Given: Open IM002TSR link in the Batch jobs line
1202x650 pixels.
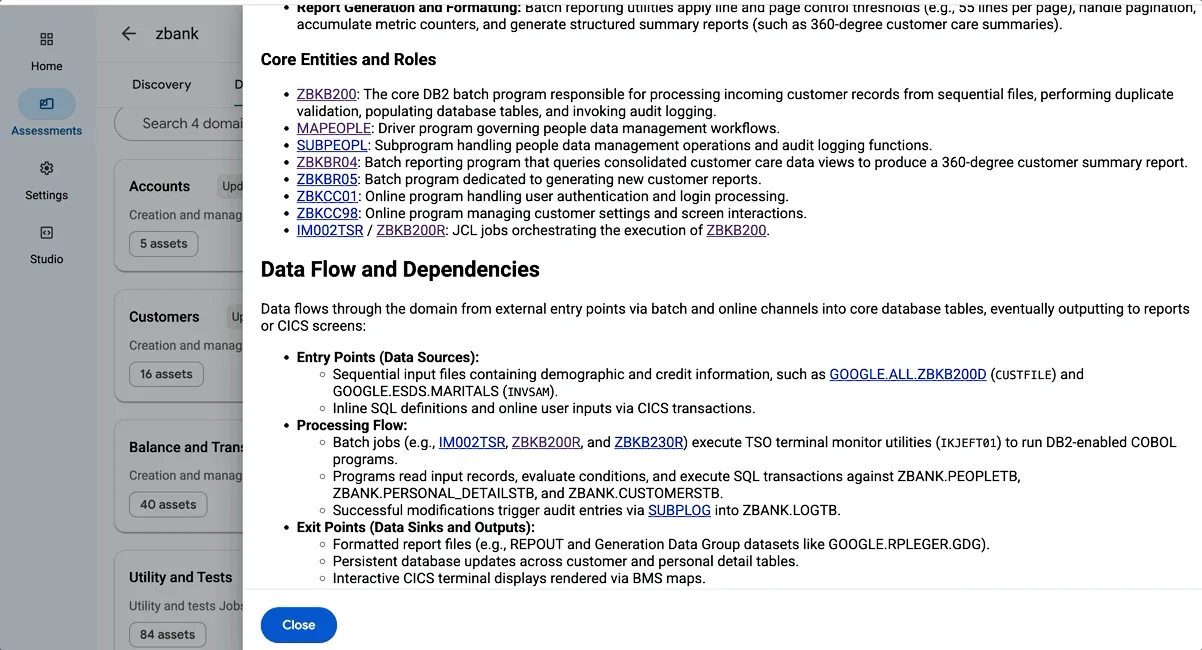Looking at the screenshot, I should pyautogui.click(x=472, y=442).
